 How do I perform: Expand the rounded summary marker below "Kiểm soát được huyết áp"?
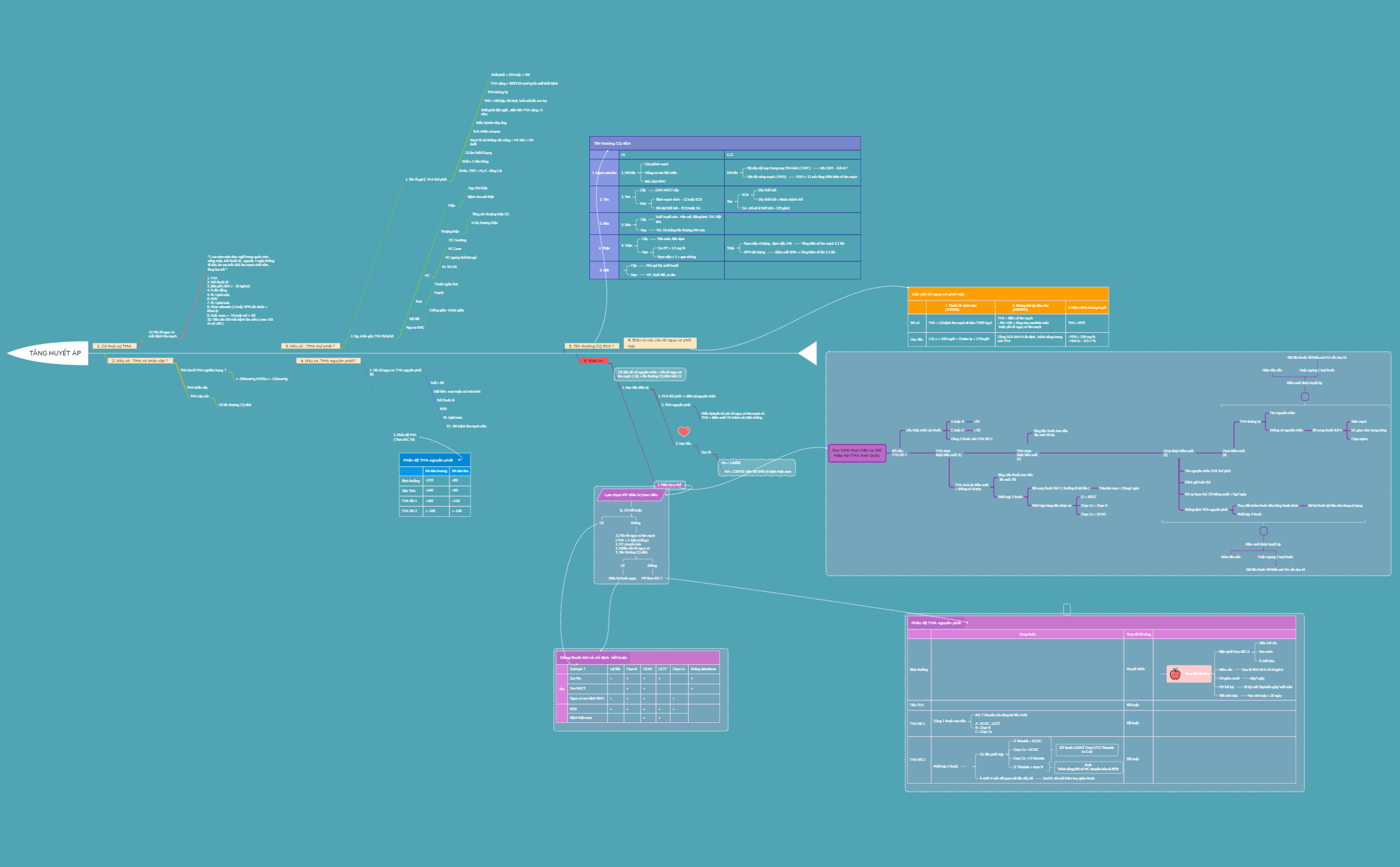(1305, 397)
